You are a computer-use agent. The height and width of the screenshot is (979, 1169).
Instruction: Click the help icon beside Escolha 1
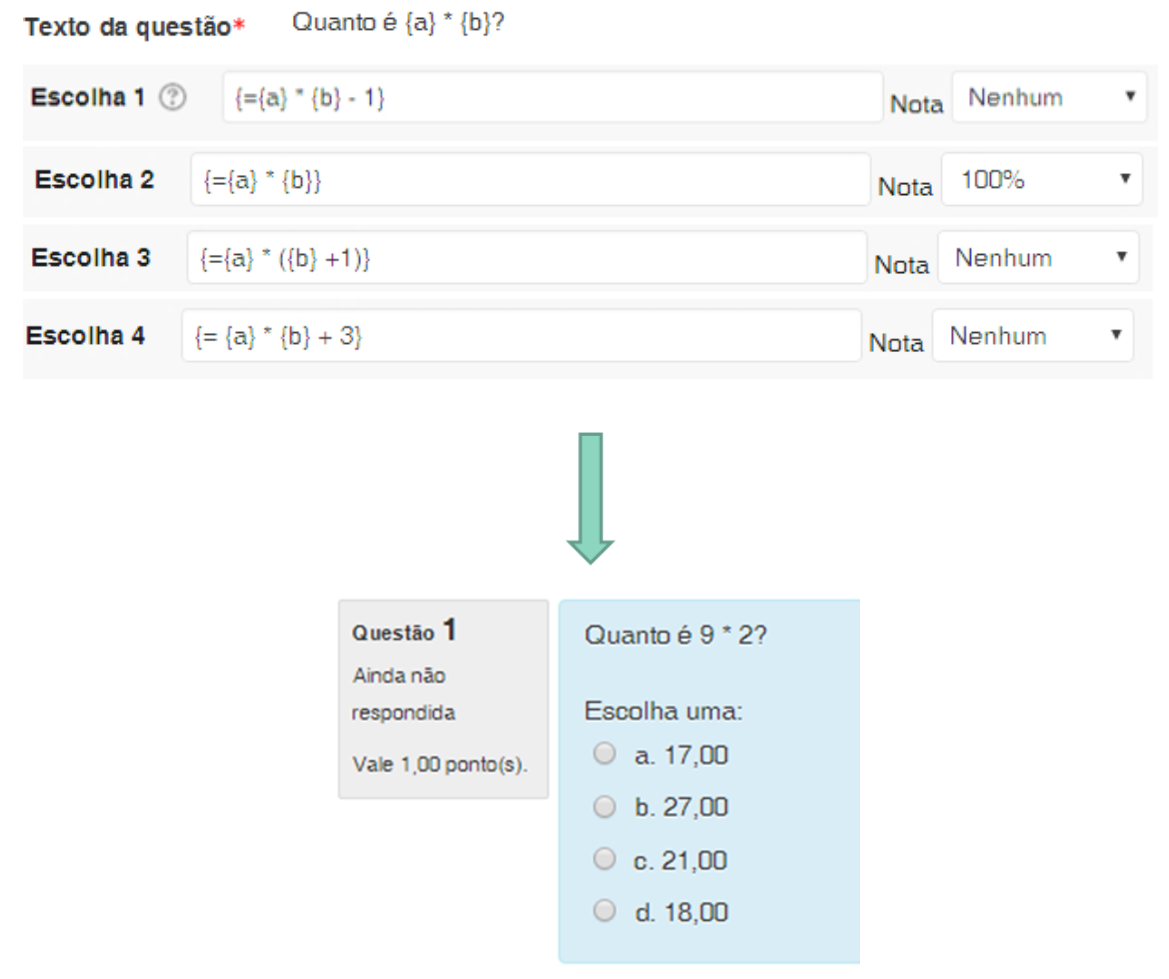(x=175, y=98)
